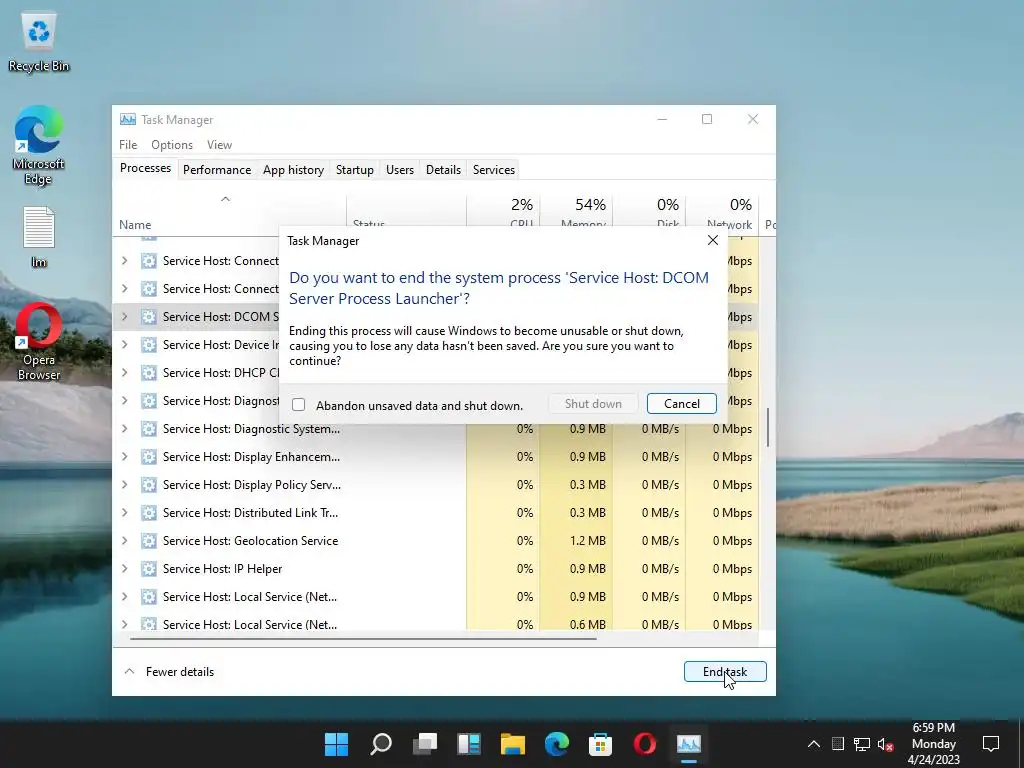Close the warning dialog with X

click(x=713, y=240)
